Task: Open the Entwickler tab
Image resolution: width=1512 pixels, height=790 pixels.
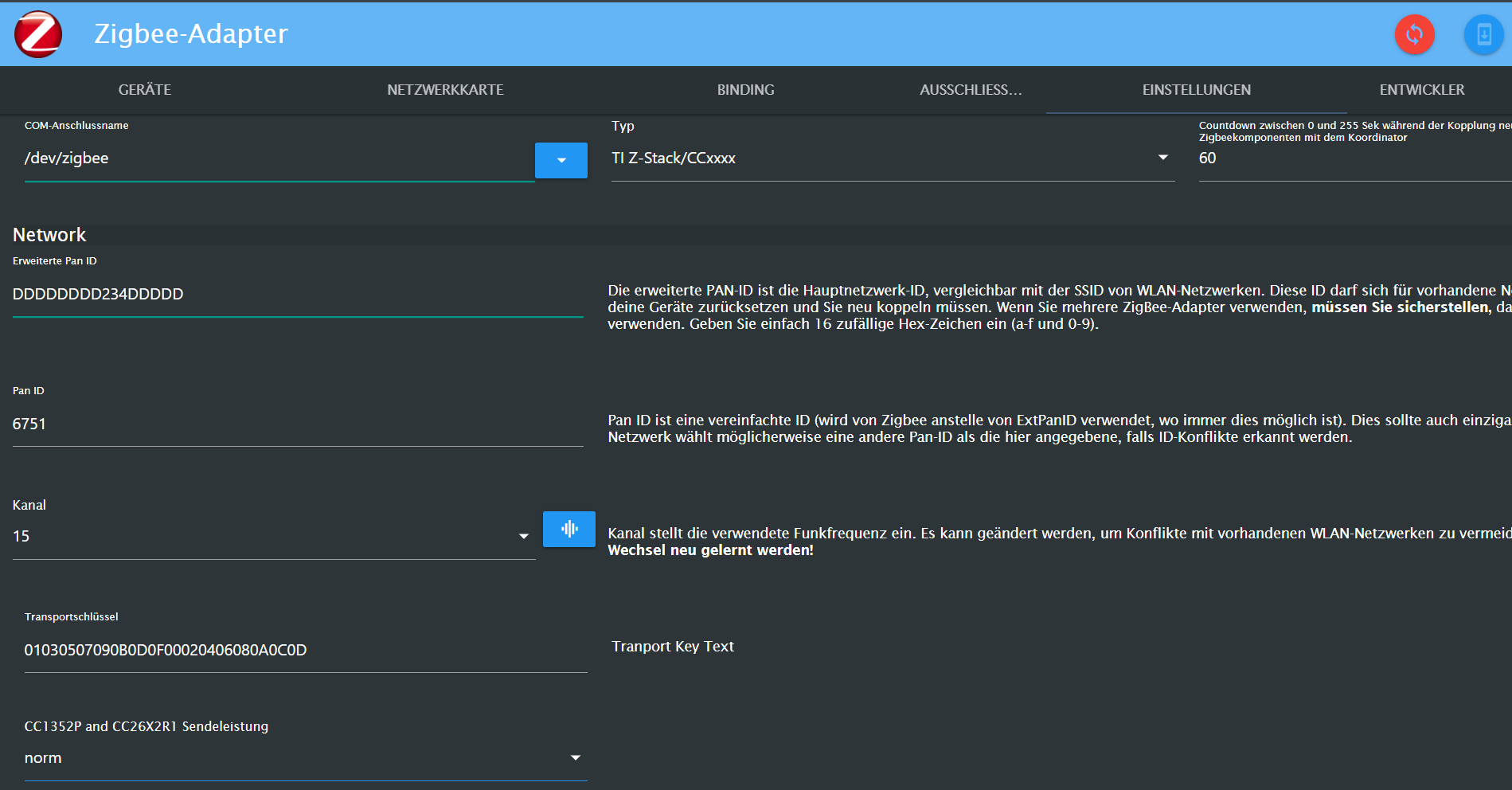Action: pos(1421,90)
